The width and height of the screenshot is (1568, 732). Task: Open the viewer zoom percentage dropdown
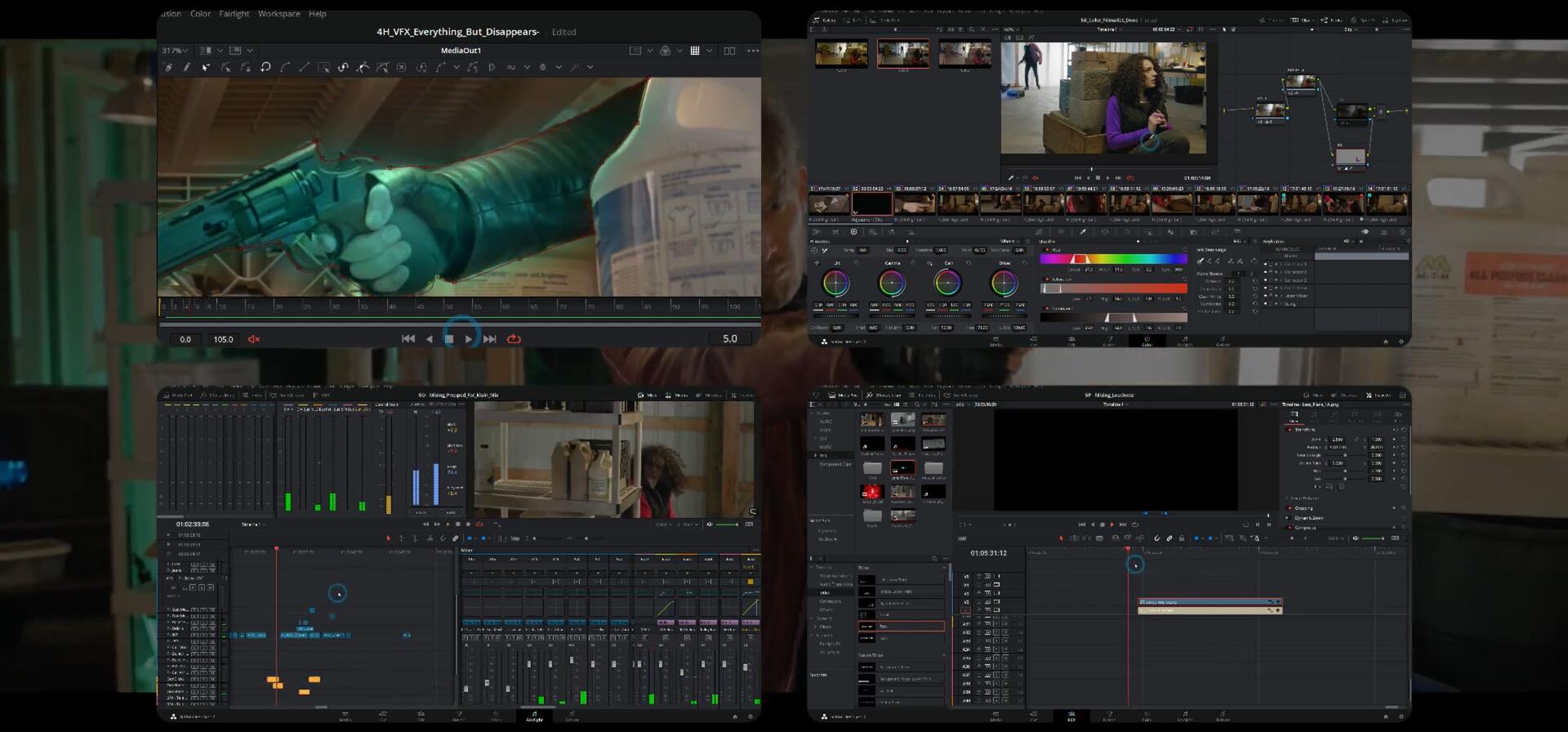click(175, 51)
